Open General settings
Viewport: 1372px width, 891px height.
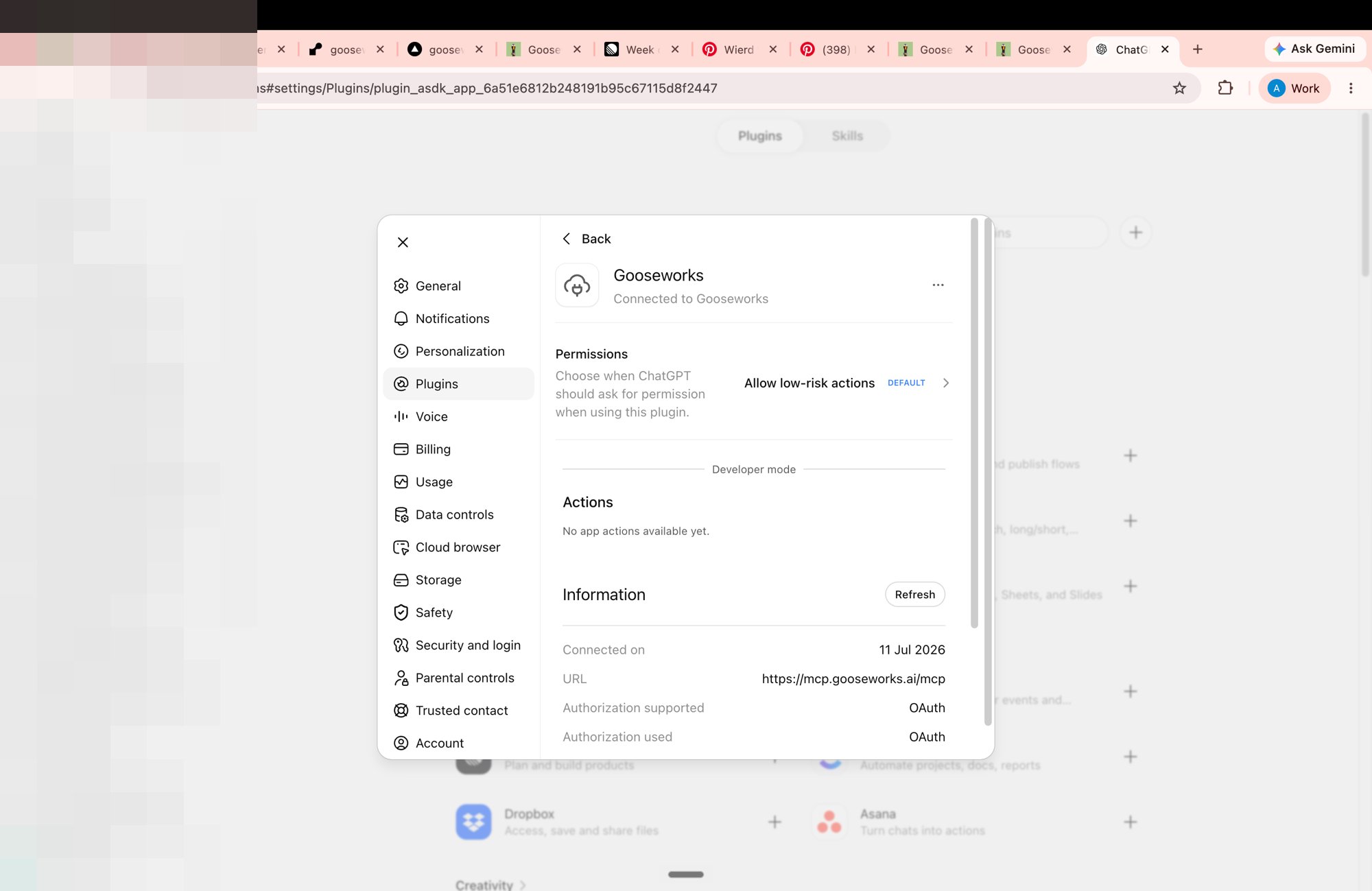(x=458, y=286)
